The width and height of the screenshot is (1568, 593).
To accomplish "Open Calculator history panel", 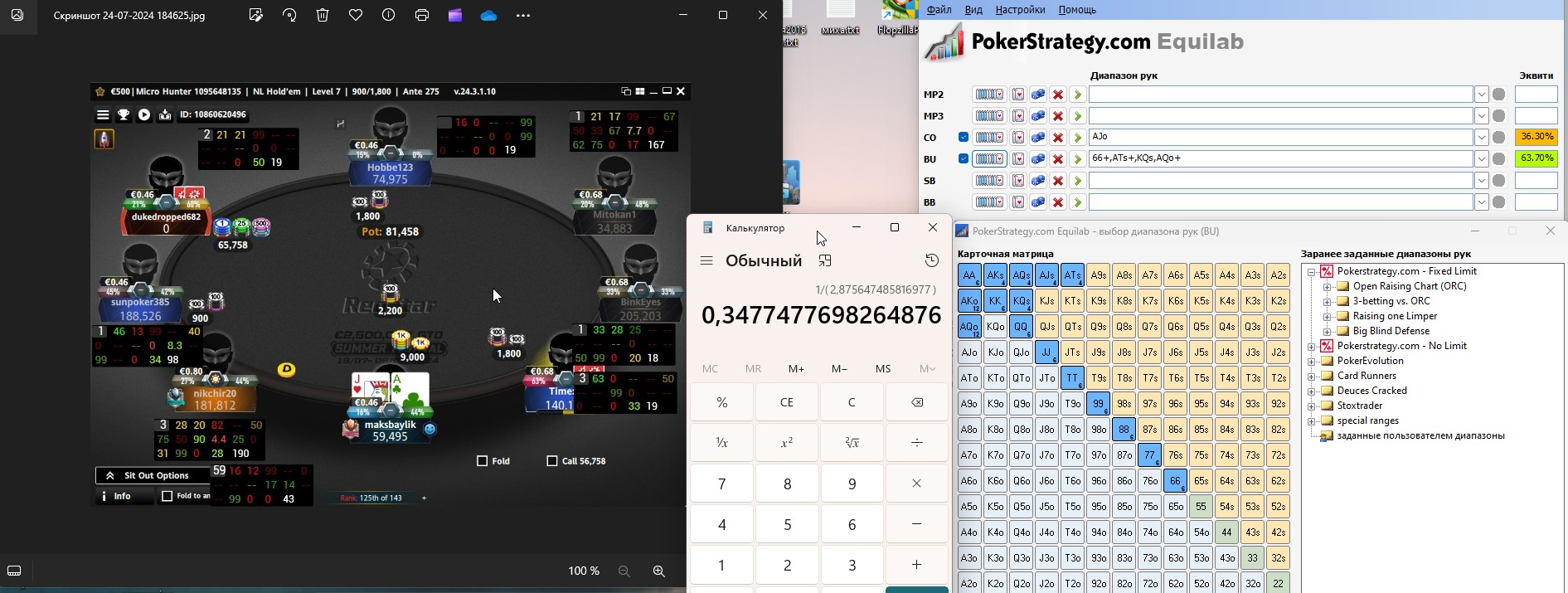I will point(932,260).
